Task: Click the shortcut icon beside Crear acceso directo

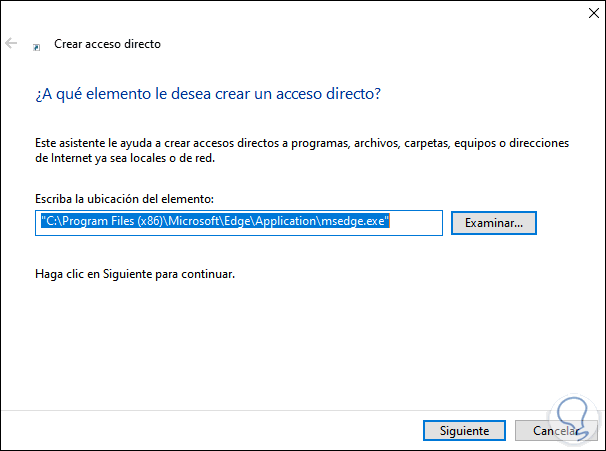Action: click(36, 46)
